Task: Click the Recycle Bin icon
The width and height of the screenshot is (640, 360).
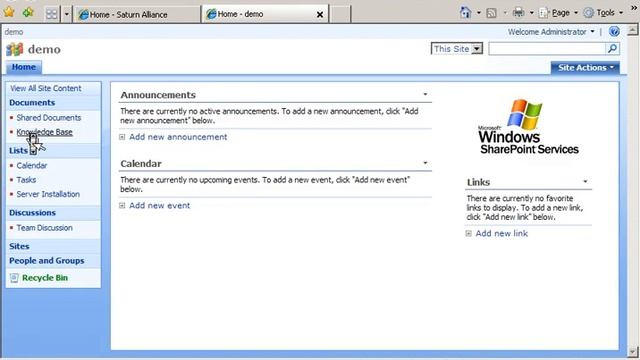Action: (x=14, y=278)
